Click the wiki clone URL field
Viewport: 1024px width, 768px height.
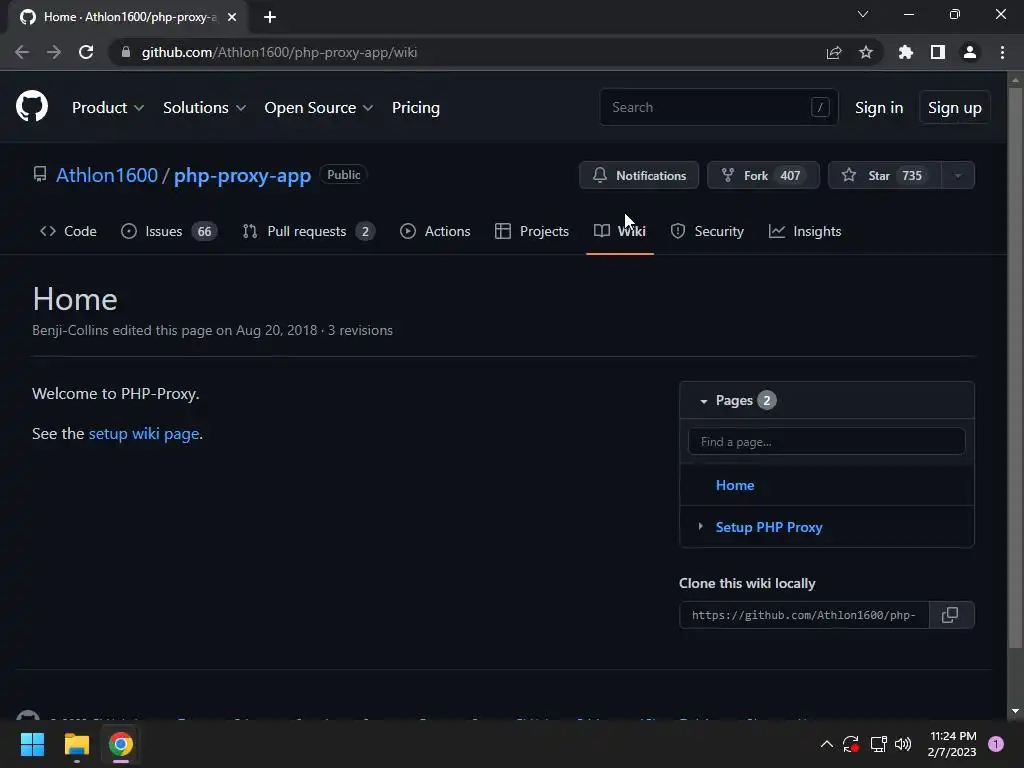tap(804, 615)
